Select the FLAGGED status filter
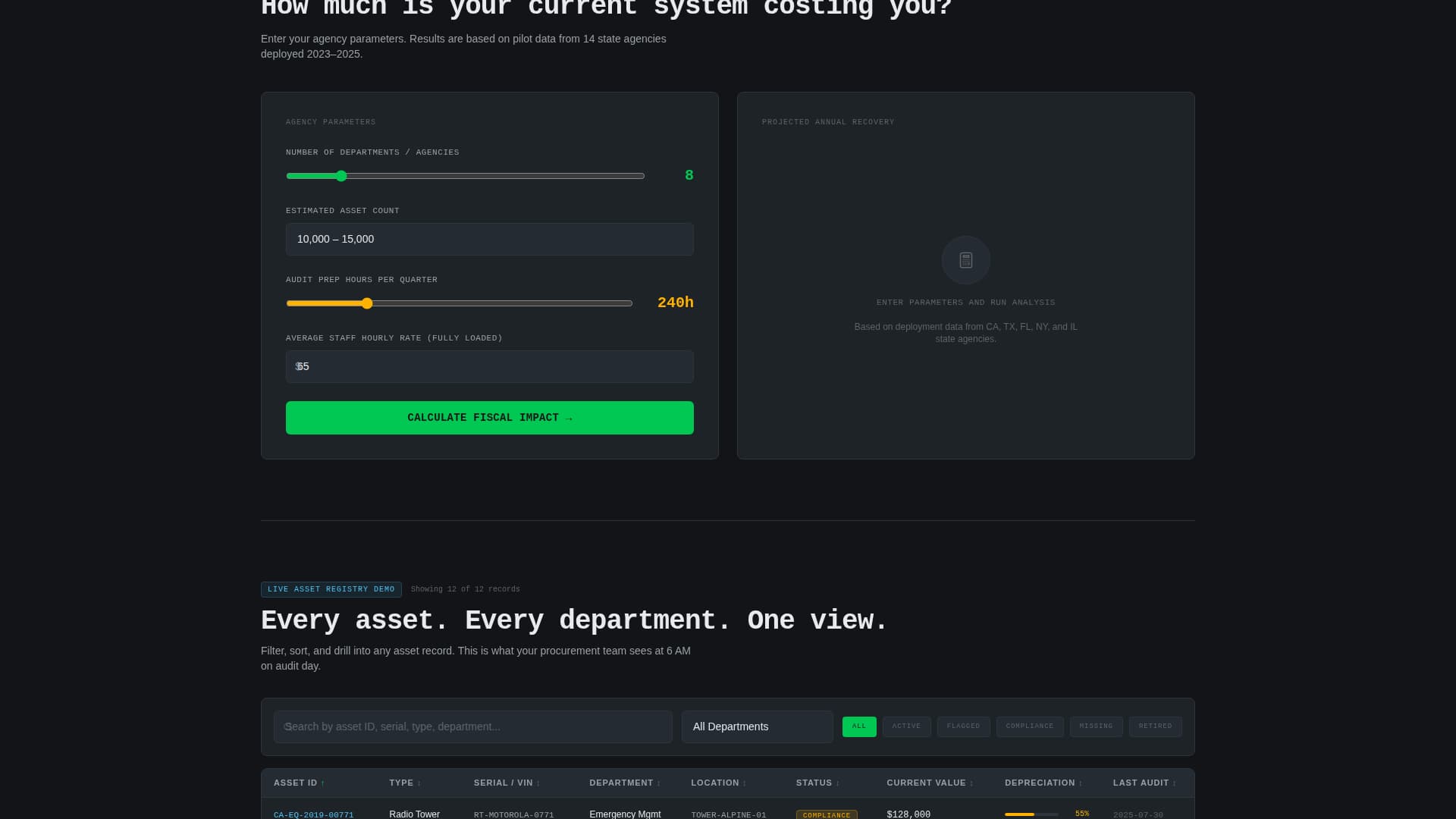 963,726
